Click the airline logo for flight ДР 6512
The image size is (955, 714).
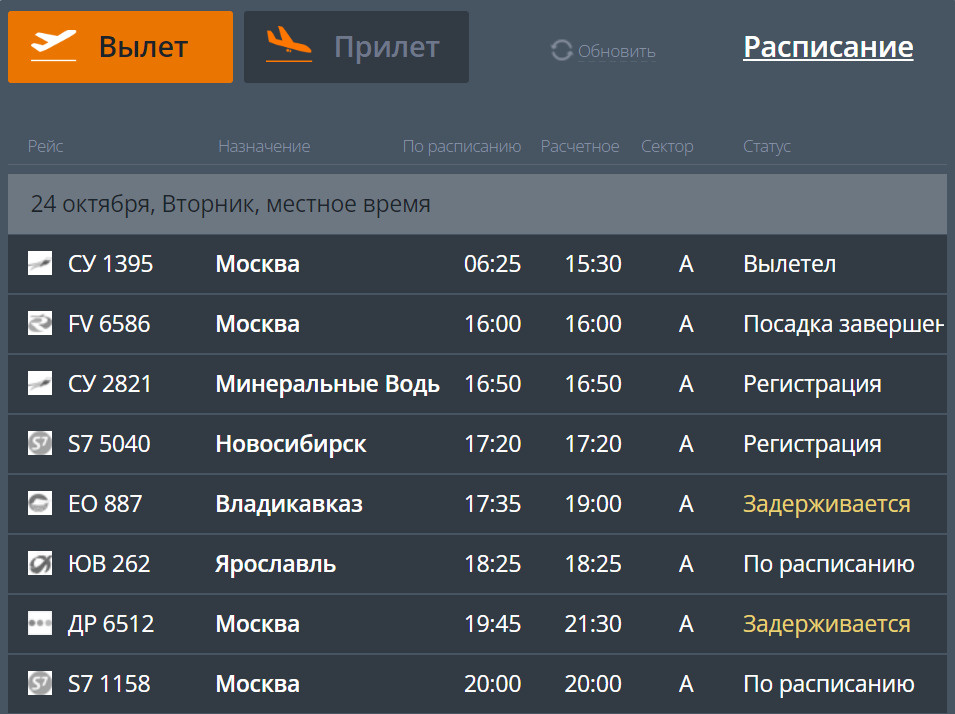pyautogui.click(x=40, y=623)
